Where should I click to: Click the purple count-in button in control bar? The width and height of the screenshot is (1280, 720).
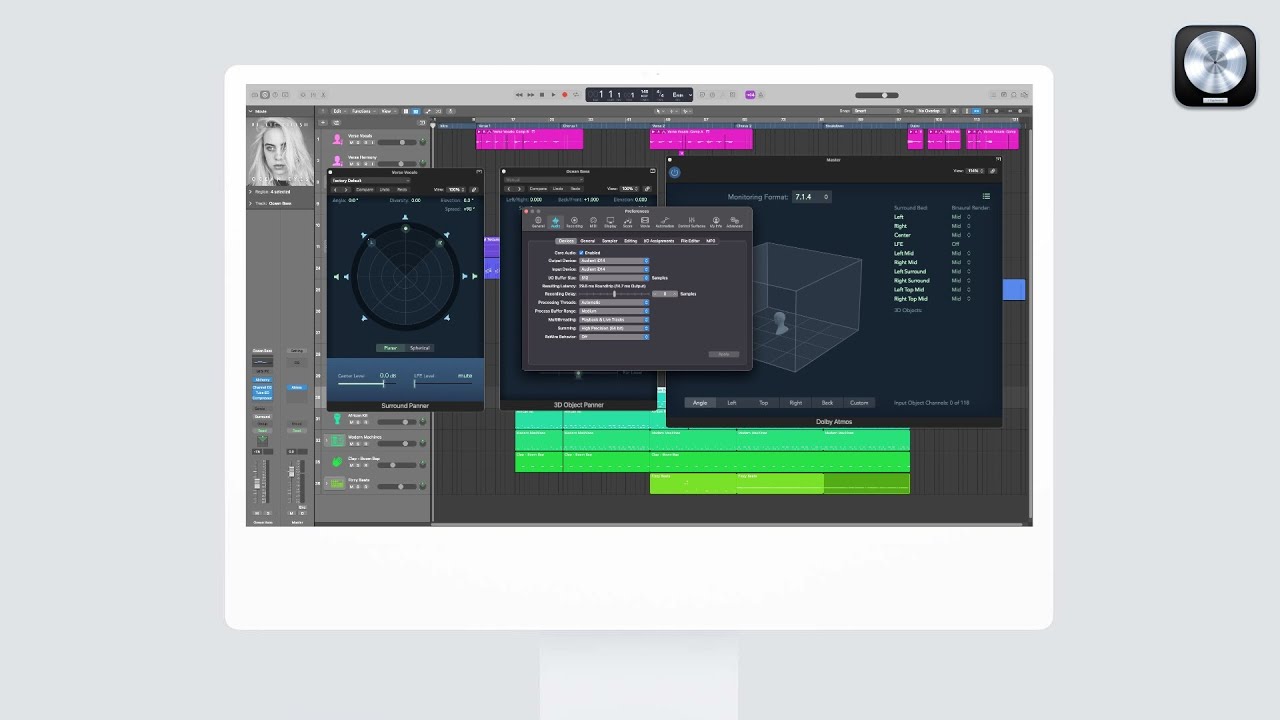[x=751, y=95]
